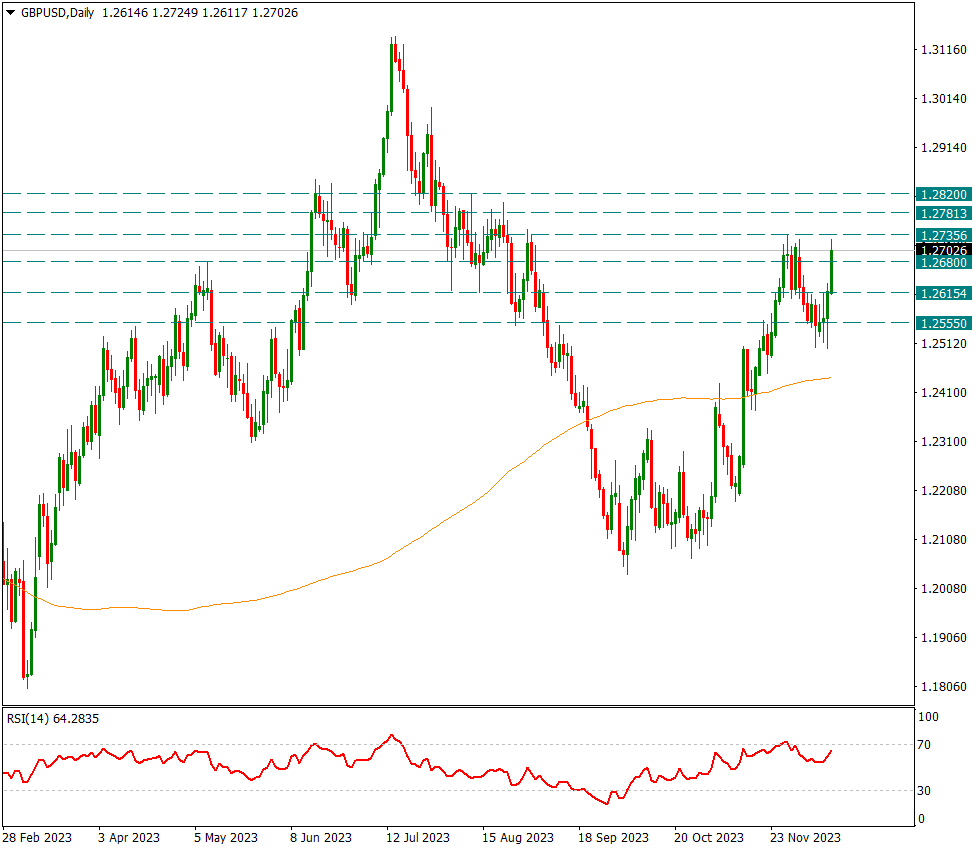This screenshot has height=850, width=978.
Task: Click the 1.26154 price level label
Action: coord(944,293)
